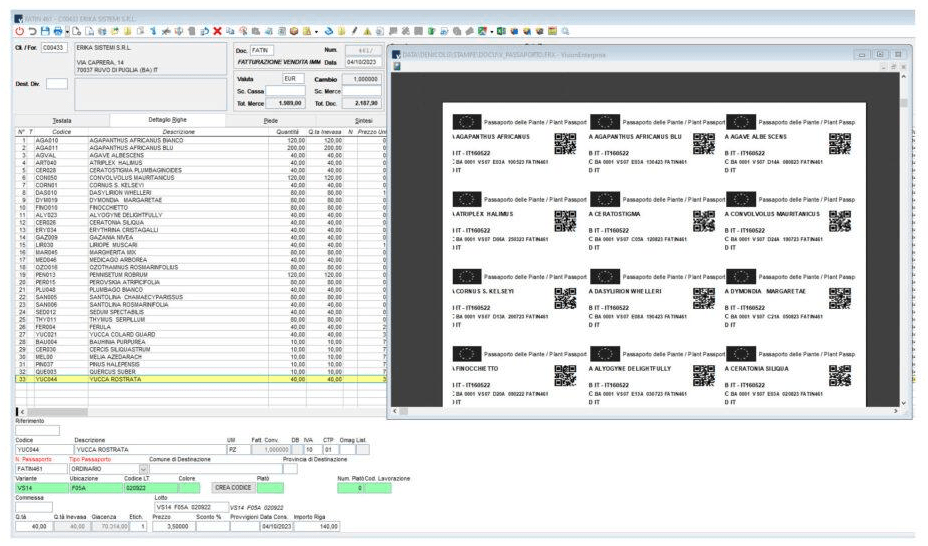Click the Etich. field showing 1
Image resolution: width=928 pixels, height=546 pixels.
138,526
